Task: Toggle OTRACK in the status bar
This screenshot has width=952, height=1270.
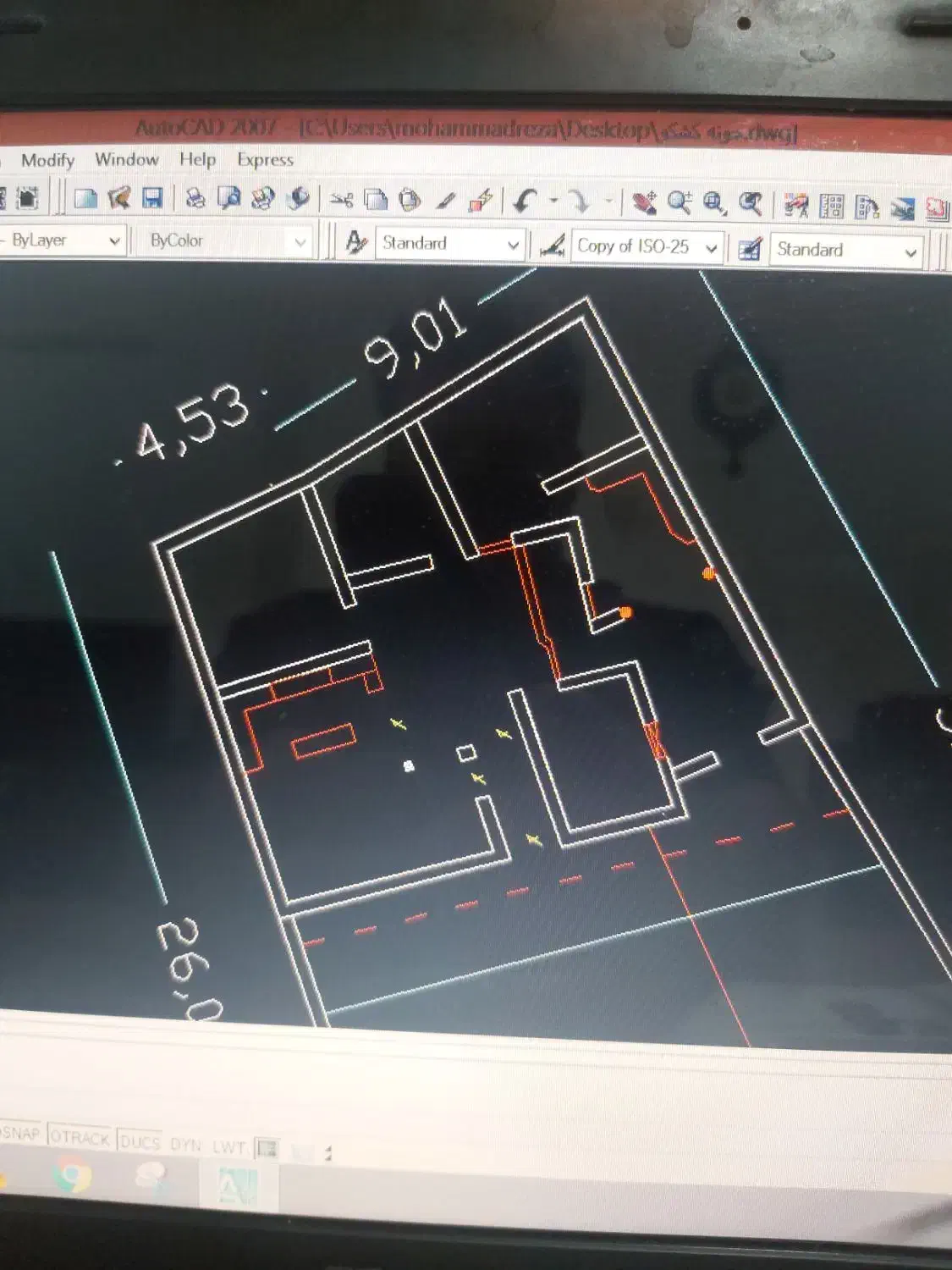Action: click(x=80, y=1138)
